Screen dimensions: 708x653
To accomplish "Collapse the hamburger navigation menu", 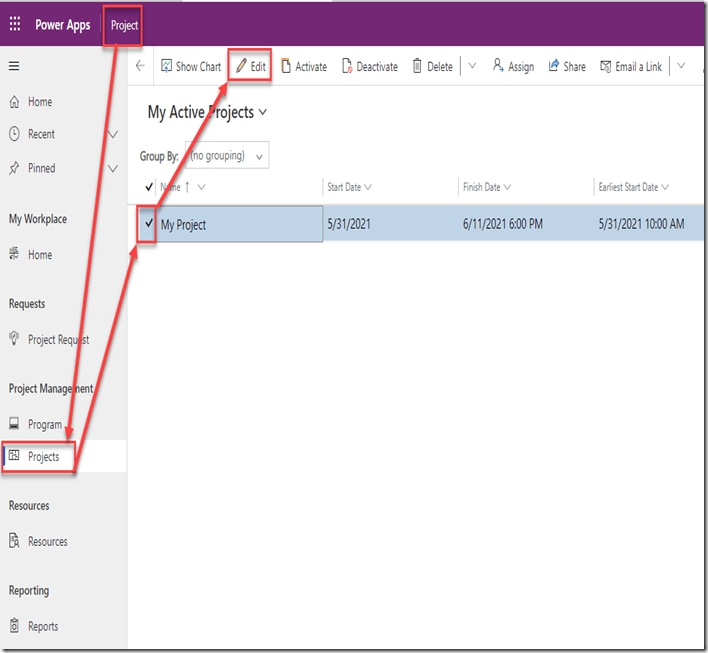I will point(14,66).
